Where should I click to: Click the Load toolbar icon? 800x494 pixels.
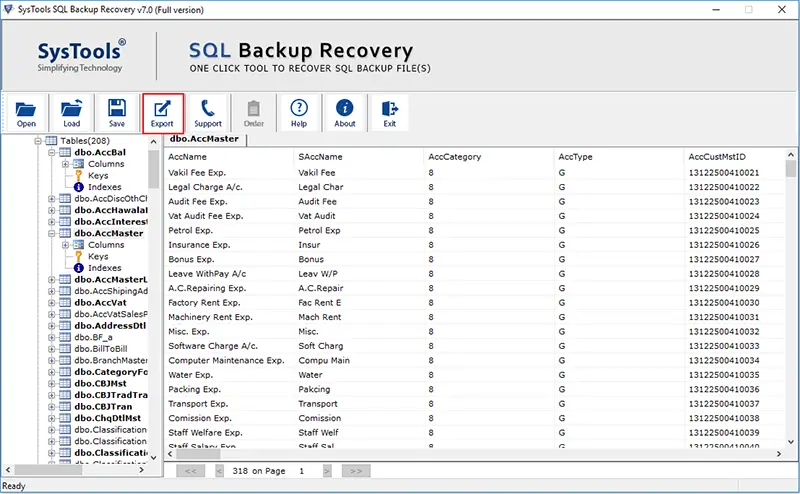coord(71,113)
